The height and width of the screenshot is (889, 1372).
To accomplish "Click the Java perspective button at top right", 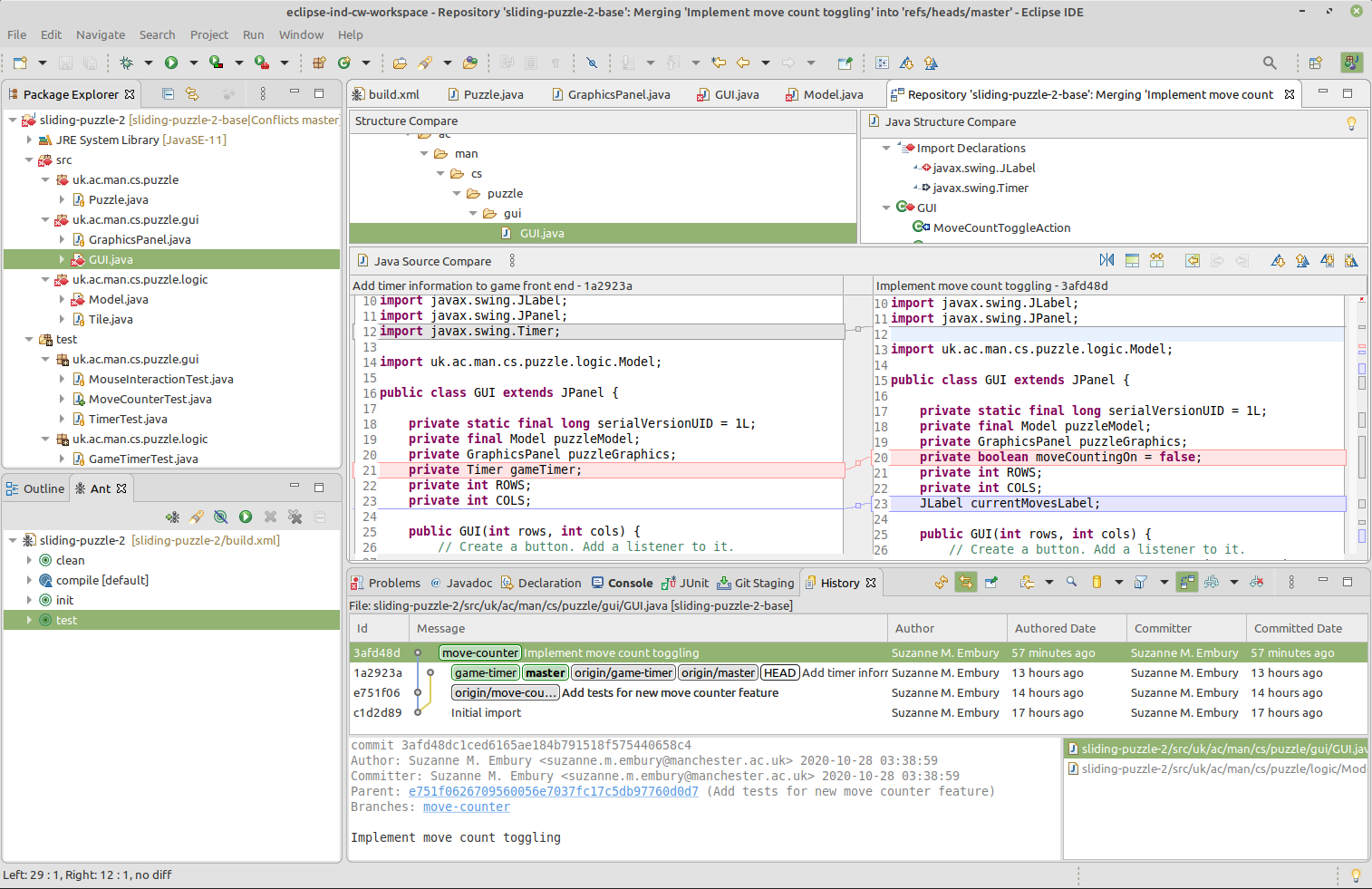I will [x=1352, y=63].
